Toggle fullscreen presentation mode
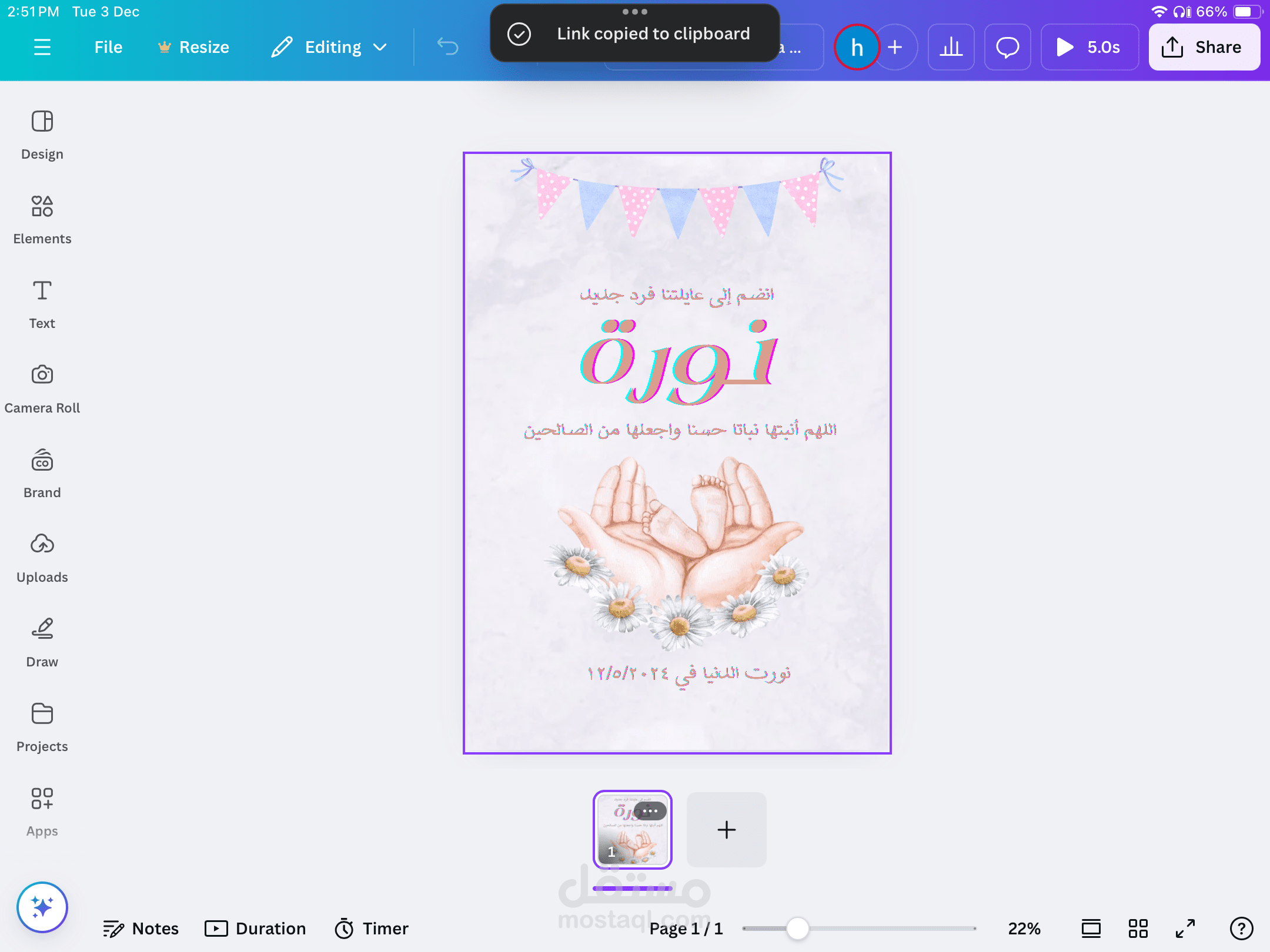 [1185, 928]
